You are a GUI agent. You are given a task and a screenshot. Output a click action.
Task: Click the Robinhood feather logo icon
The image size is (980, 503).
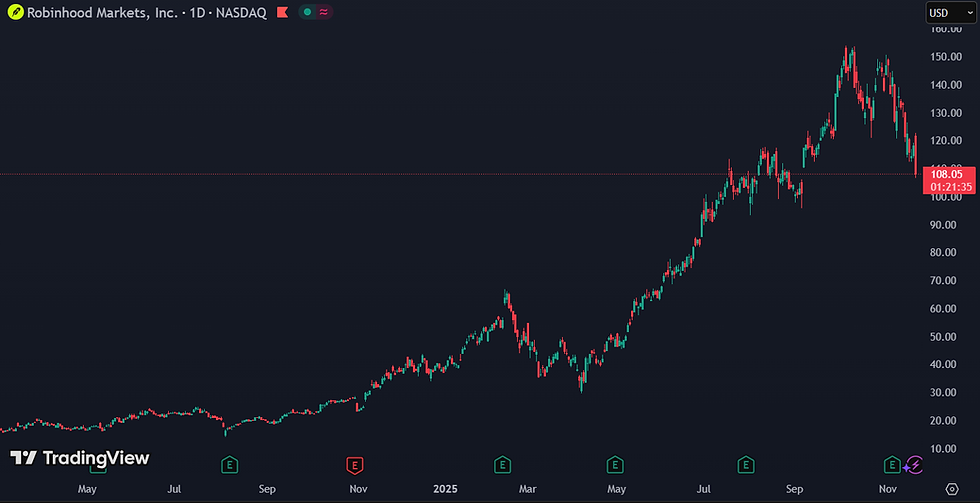[16, 12]
